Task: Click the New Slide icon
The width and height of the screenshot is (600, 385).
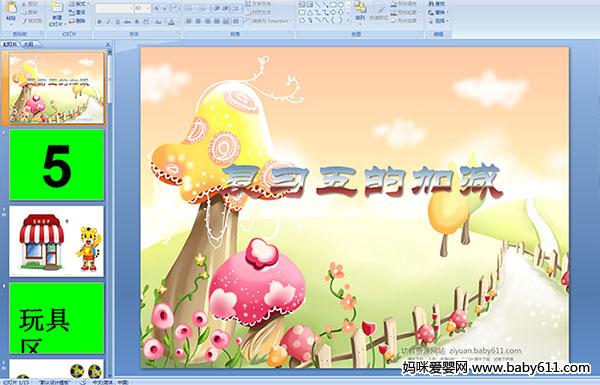Action: [57, 7]
